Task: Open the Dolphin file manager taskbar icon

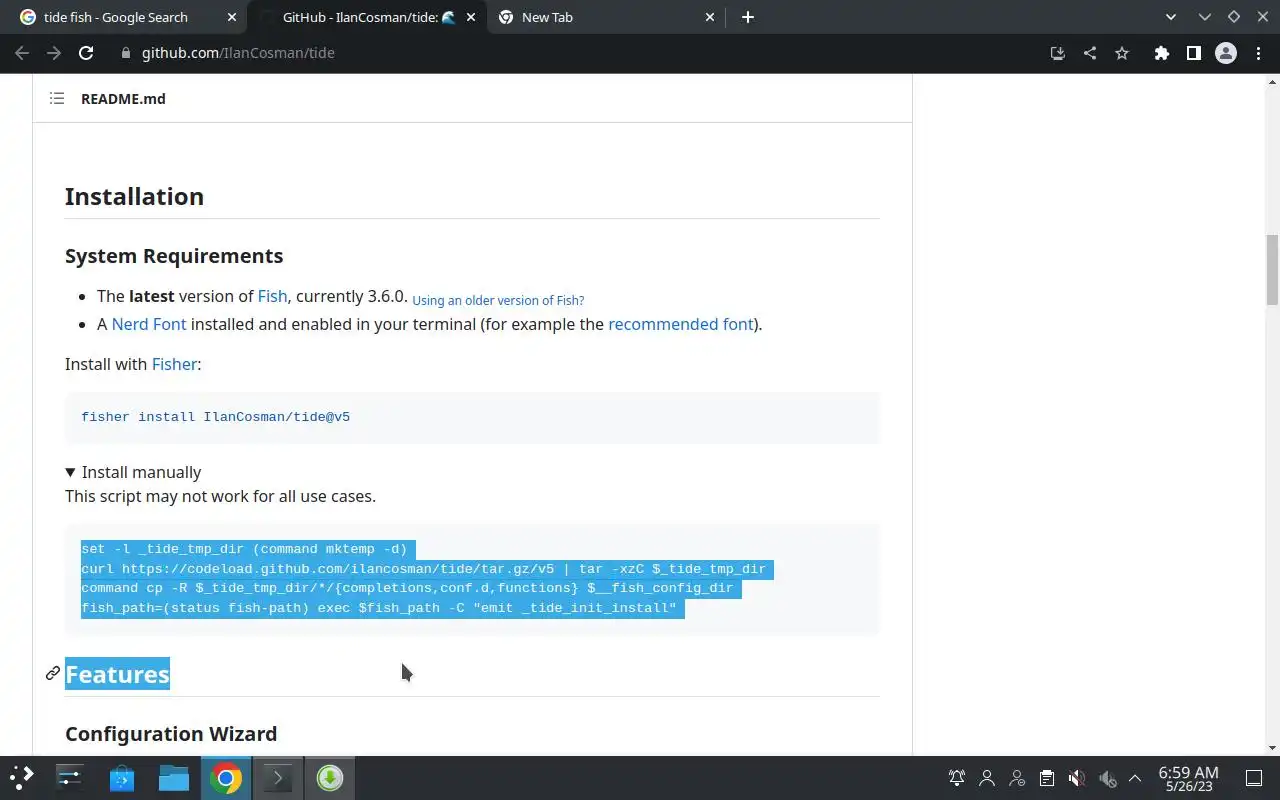Action: tap(174, 778)
